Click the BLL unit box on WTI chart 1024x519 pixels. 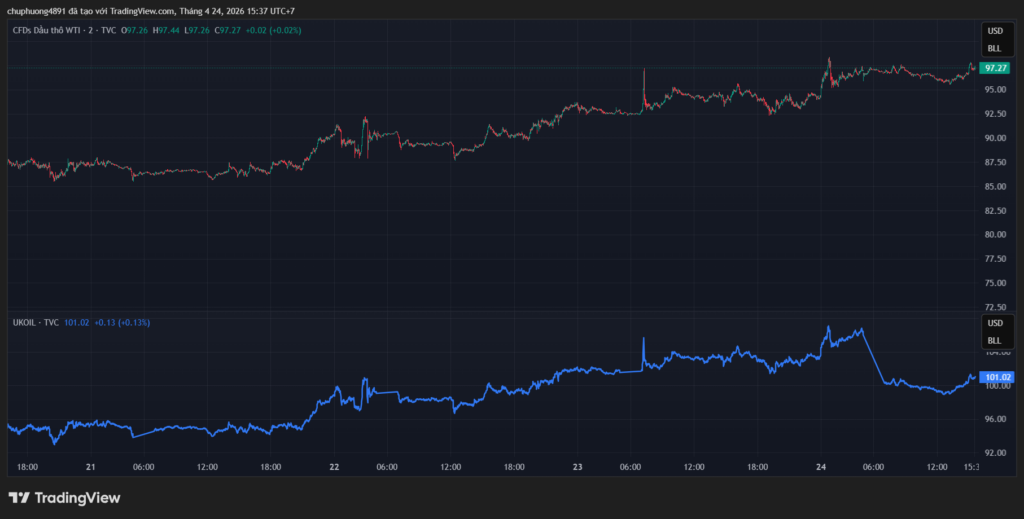click(x=994, y=48)
